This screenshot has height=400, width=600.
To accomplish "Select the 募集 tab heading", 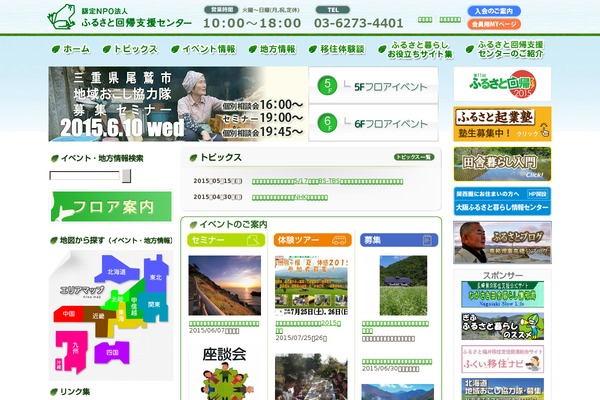I will point(399,240).
